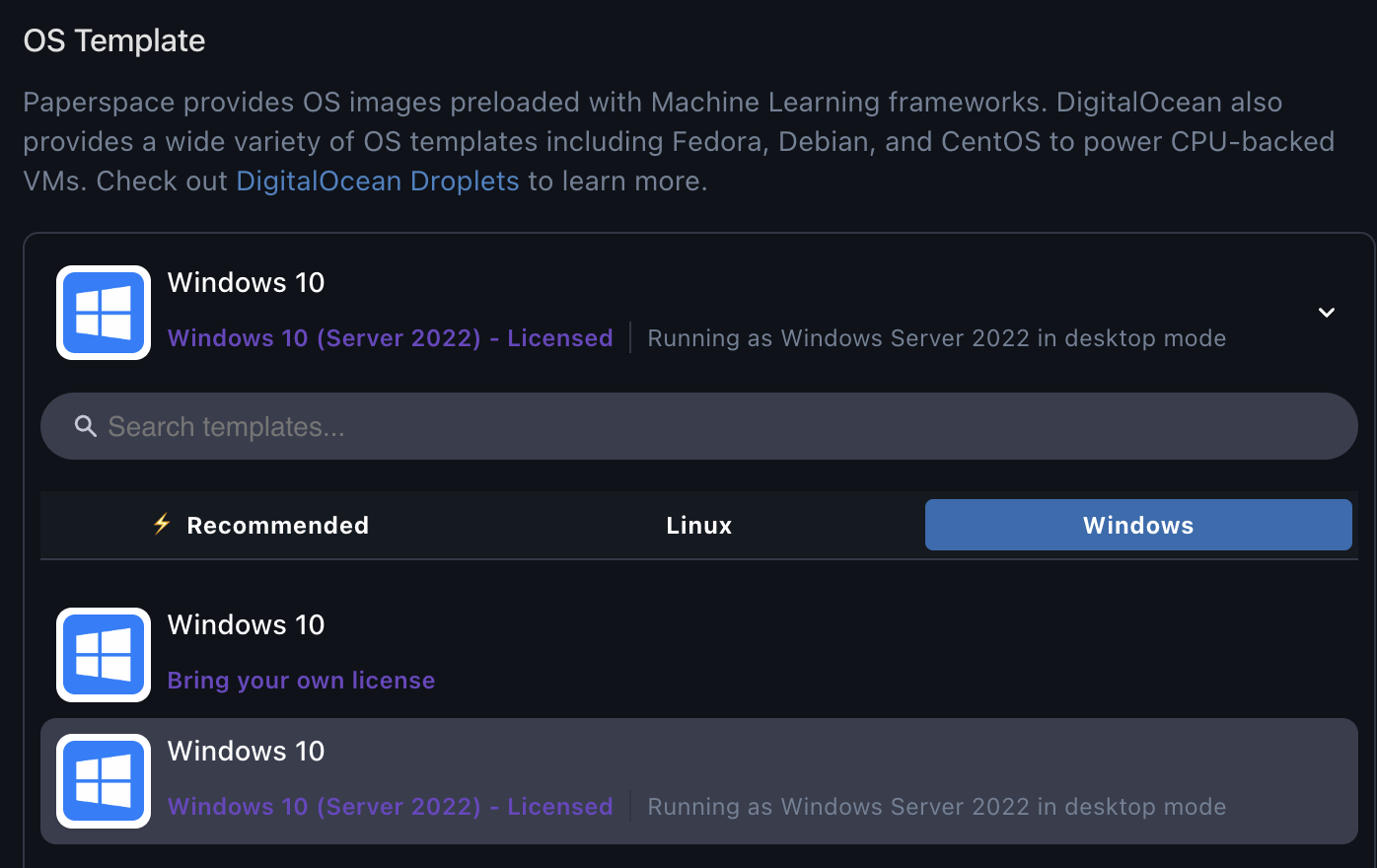Screen dimensions: 1377x868
Task: Choose Windows 10 Bring your own license option
Action: pos(699,655)
